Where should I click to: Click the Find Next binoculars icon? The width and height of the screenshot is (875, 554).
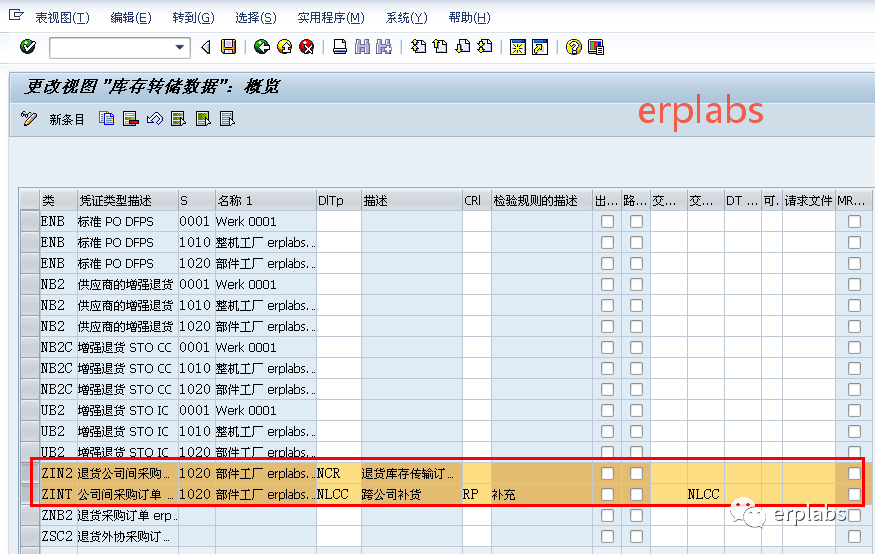click(384, 47)
